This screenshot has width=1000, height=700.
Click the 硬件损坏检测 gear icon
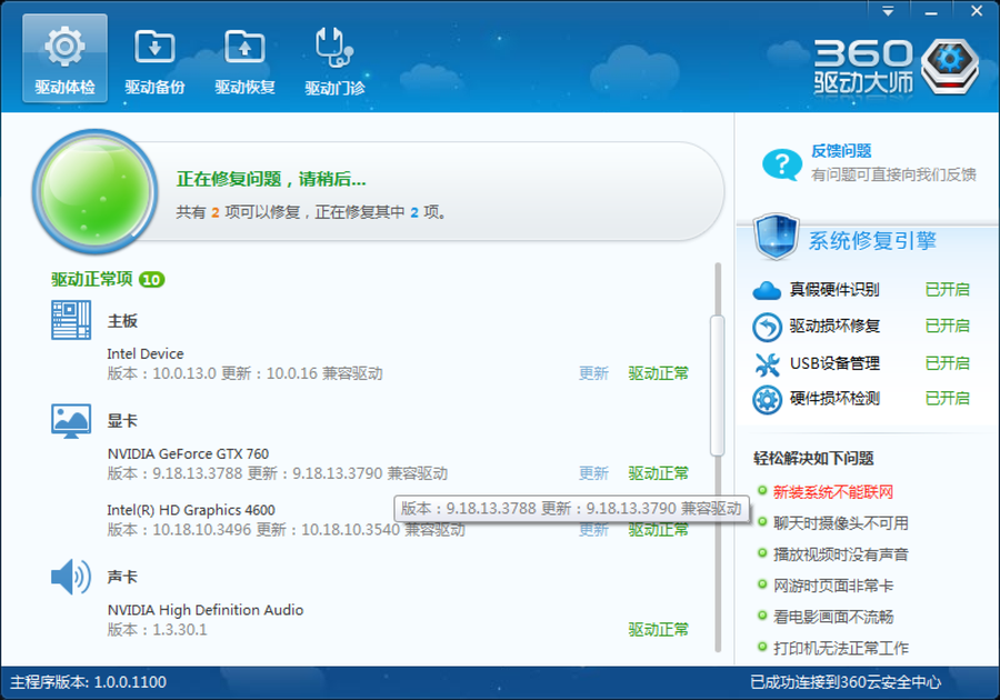[x=767, y=400]
